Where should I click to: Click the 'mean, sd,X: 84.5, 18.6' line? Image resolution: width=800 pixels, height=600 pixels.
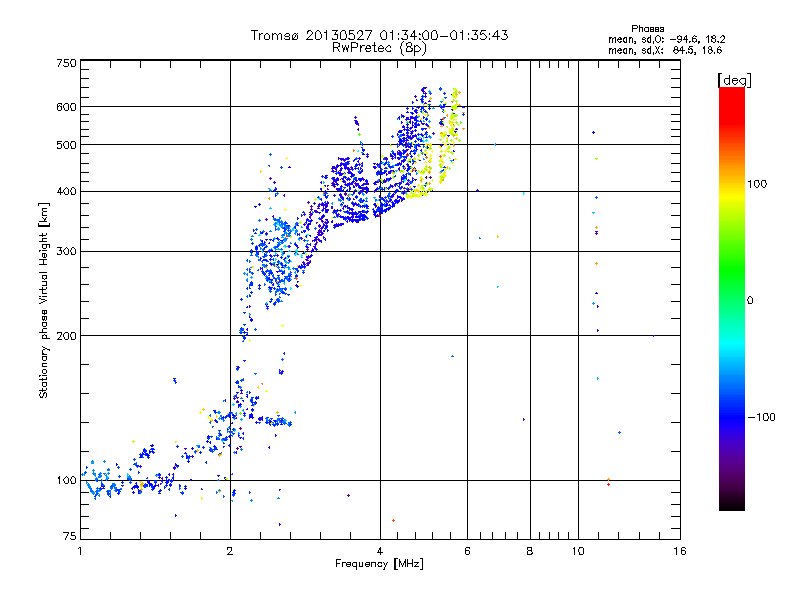[x=665, y=50]
